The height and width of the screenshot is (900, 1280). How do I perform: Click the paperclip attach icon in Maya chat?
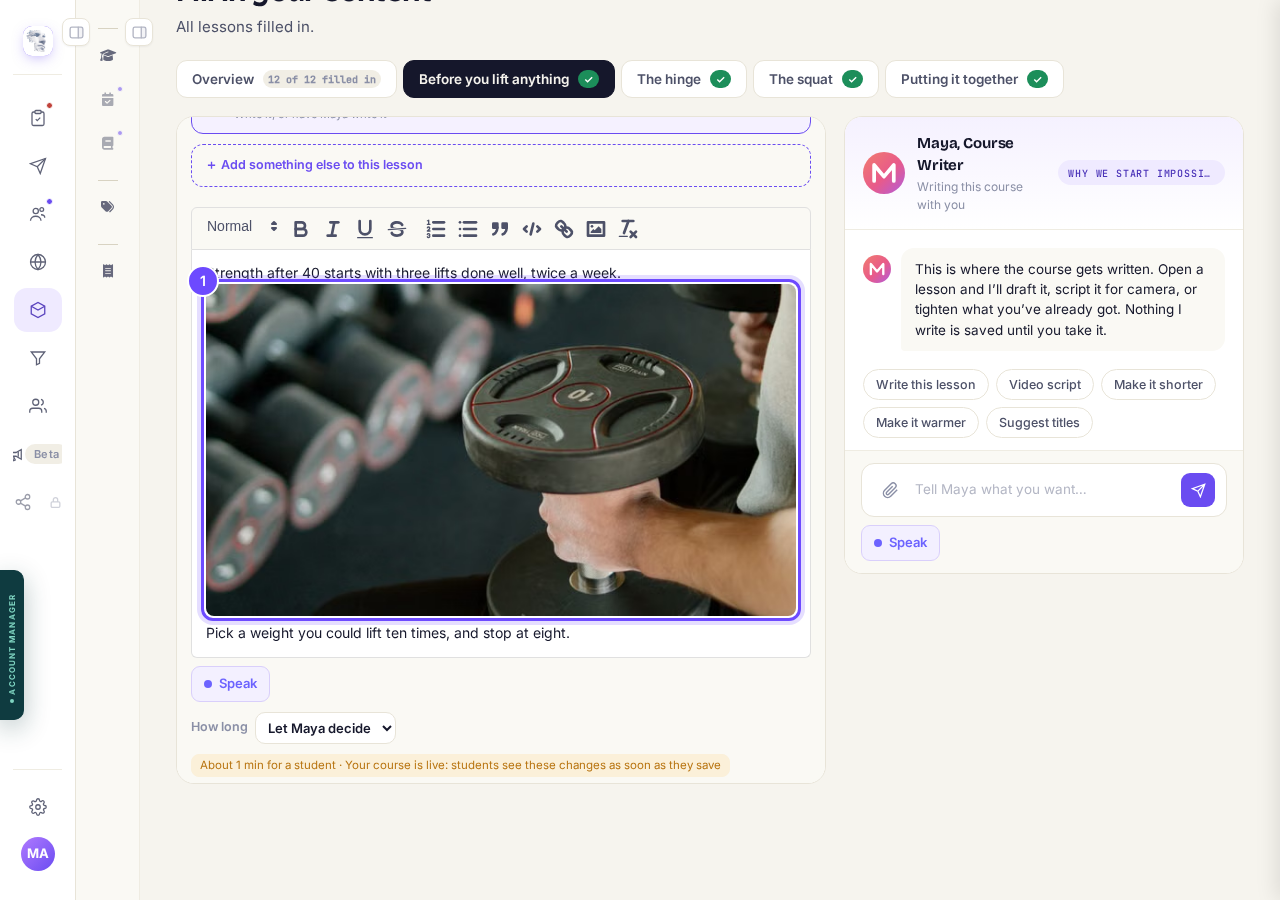890,490
